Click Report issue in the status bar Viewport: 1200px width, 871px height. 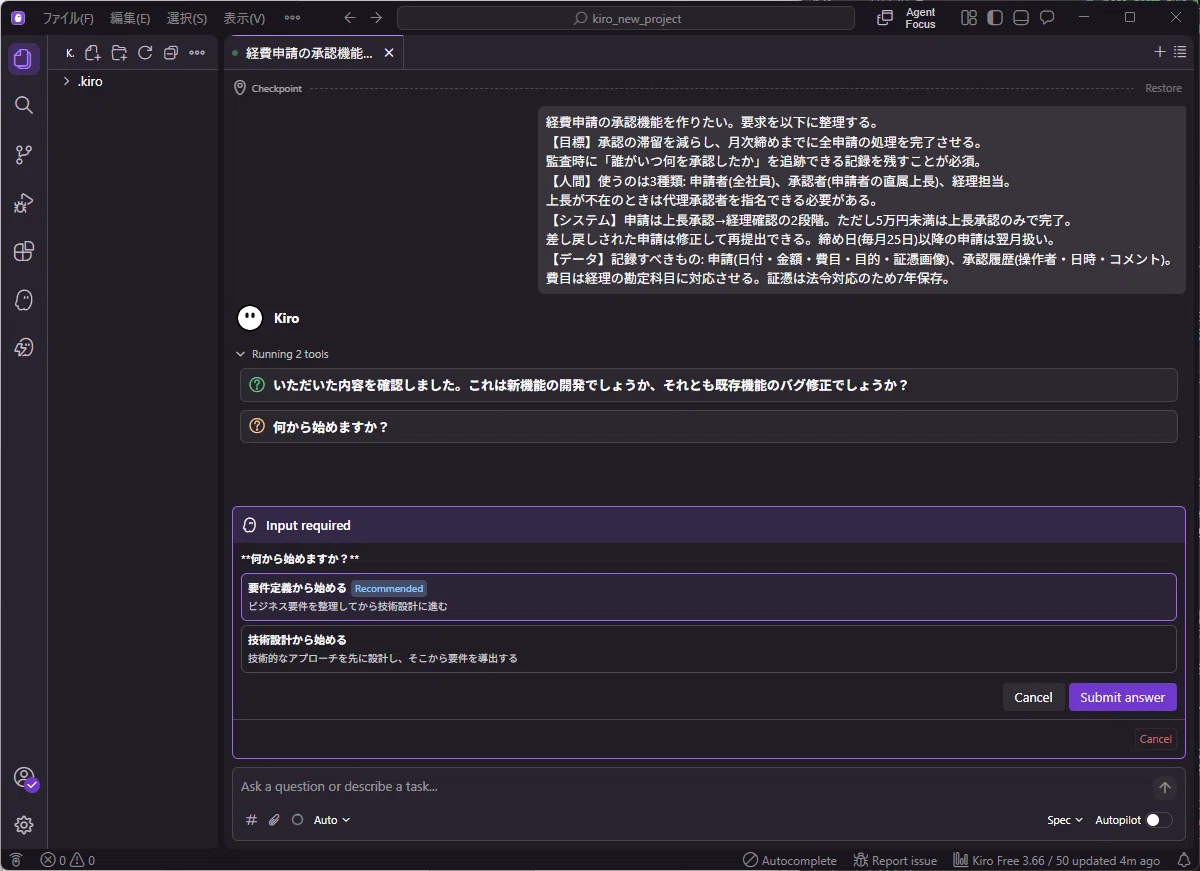click(x=895, y=860)
